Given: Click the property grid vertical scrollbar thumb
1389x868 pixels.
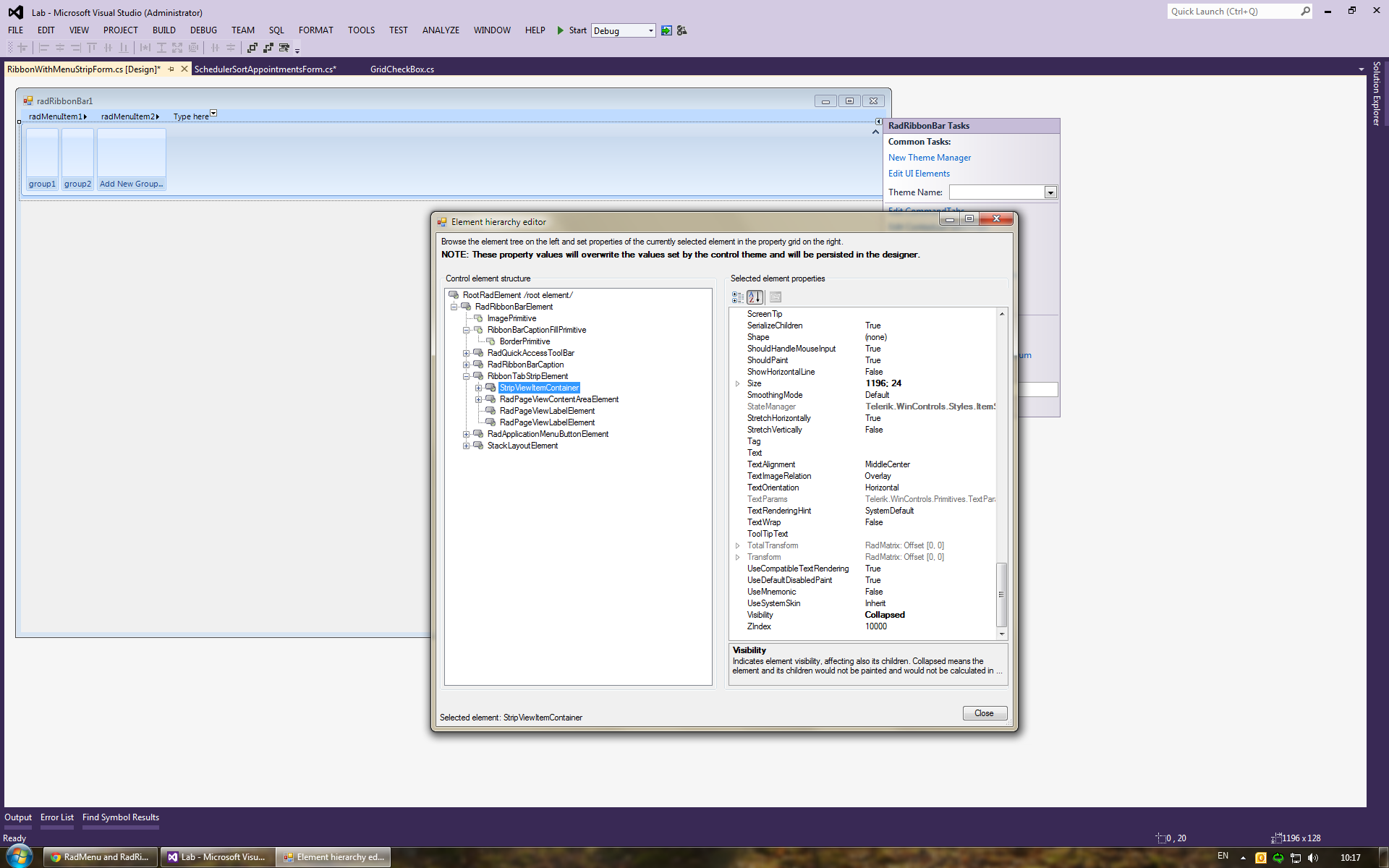Looking at the screenshot, I should coord(1001,593).
